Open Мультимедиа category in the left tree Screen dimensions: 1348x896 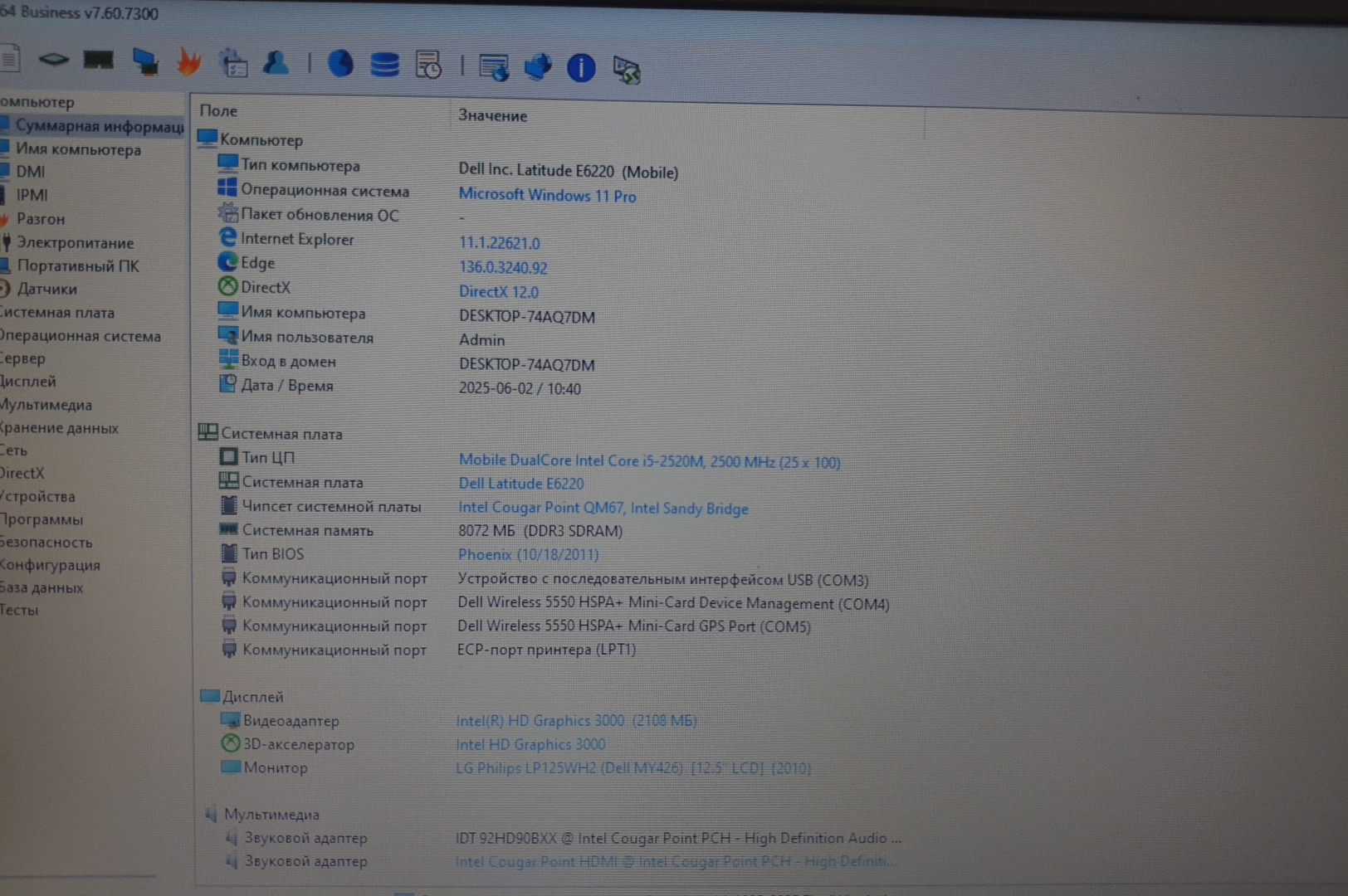click(x=46, y=405)
